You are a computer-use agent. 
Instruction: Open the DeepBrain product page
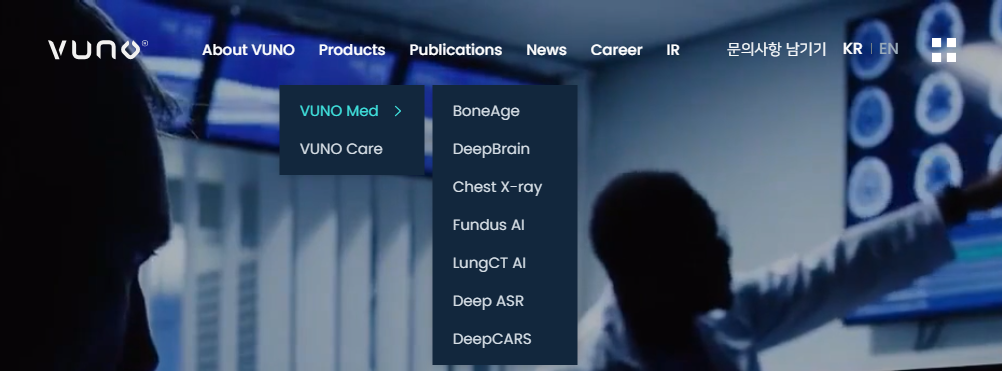[491, 149]
